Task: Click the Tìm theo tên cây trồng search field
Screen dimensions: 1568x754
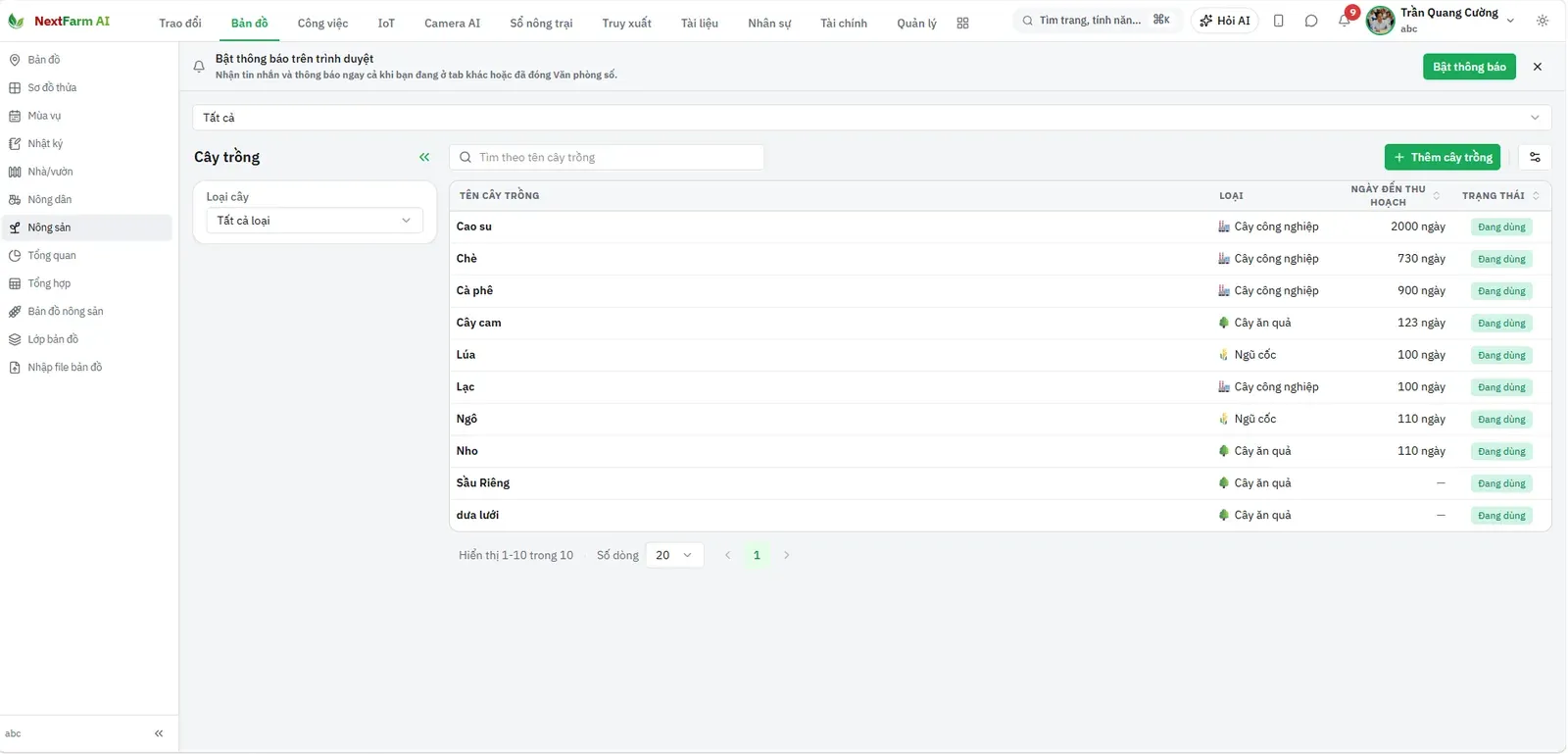Action: pyautogui.click(x=607, y=157)
